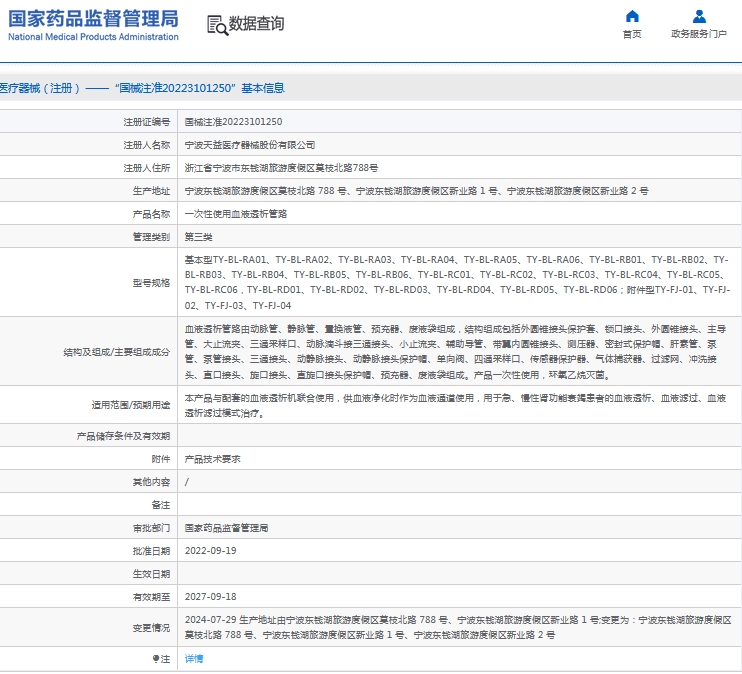Click the 变更情况 row label
Image resolution: width=742 pixels, height=674 pixels.
[x=151, y=628]
